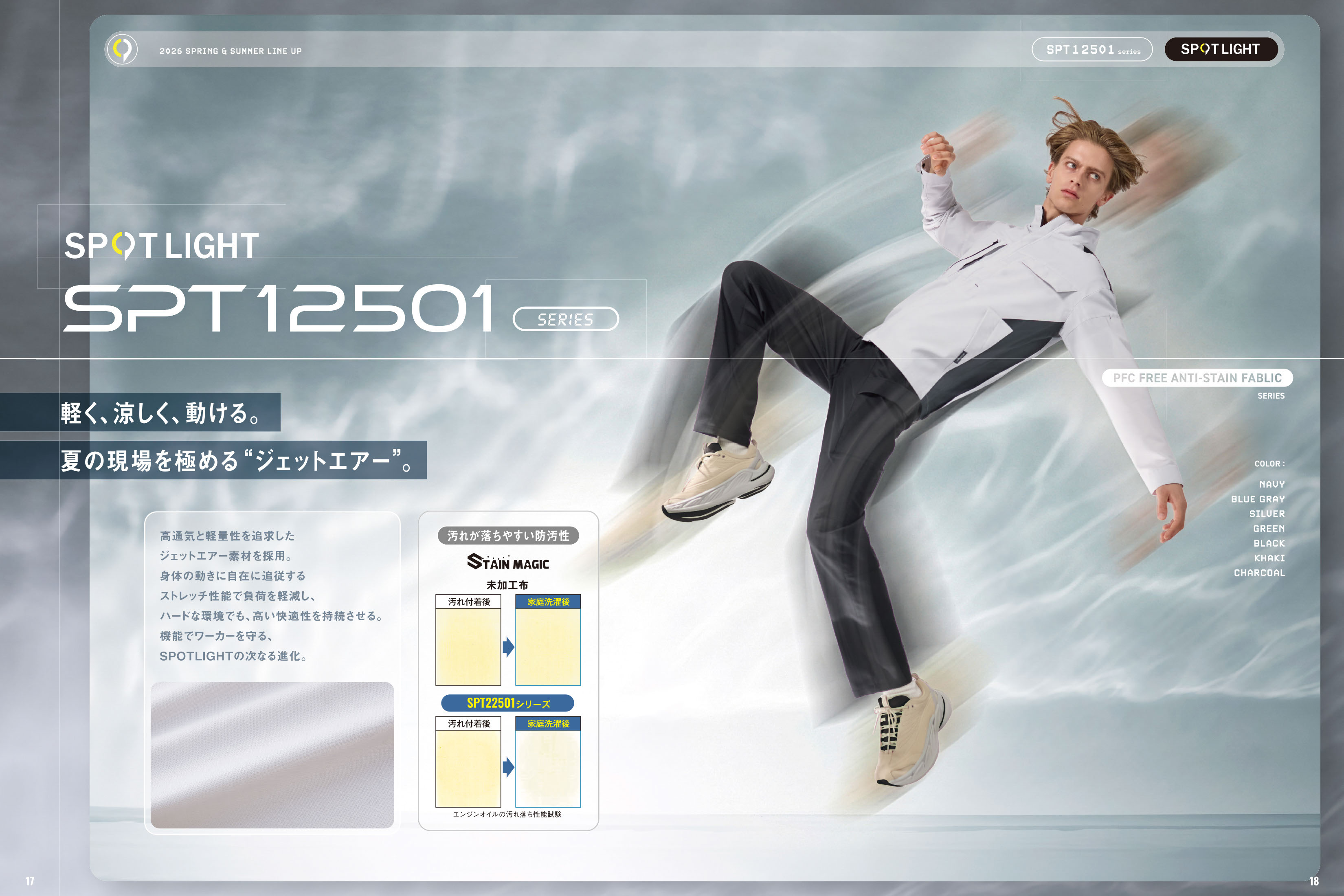Image resolution: width=1344 pixels, height=896 pixels.
Task: Click the upper blue arrow icon
Action: (x=508, y=647)
